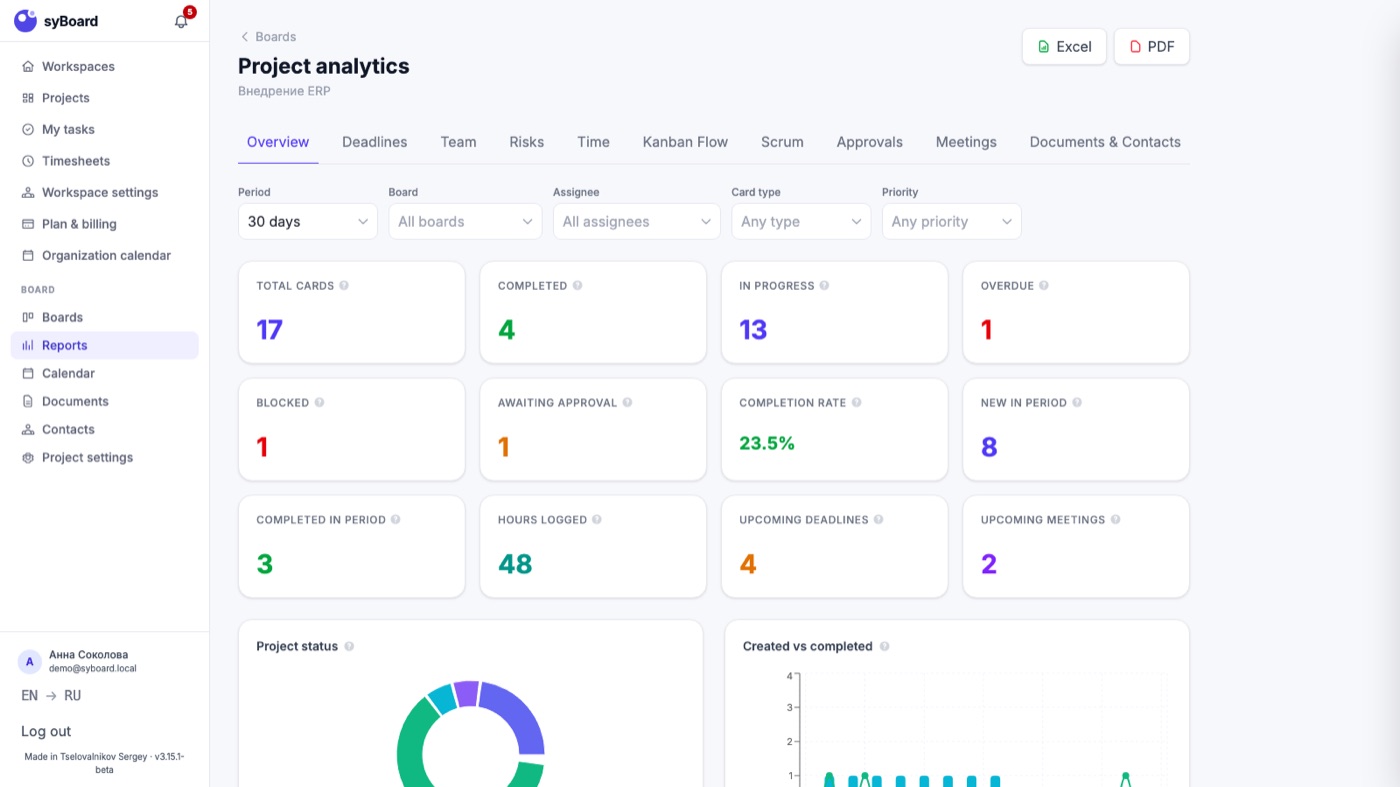This screenshot has height=787, width=1400.
Task: Open the Time tab
Action: point(593,142)
